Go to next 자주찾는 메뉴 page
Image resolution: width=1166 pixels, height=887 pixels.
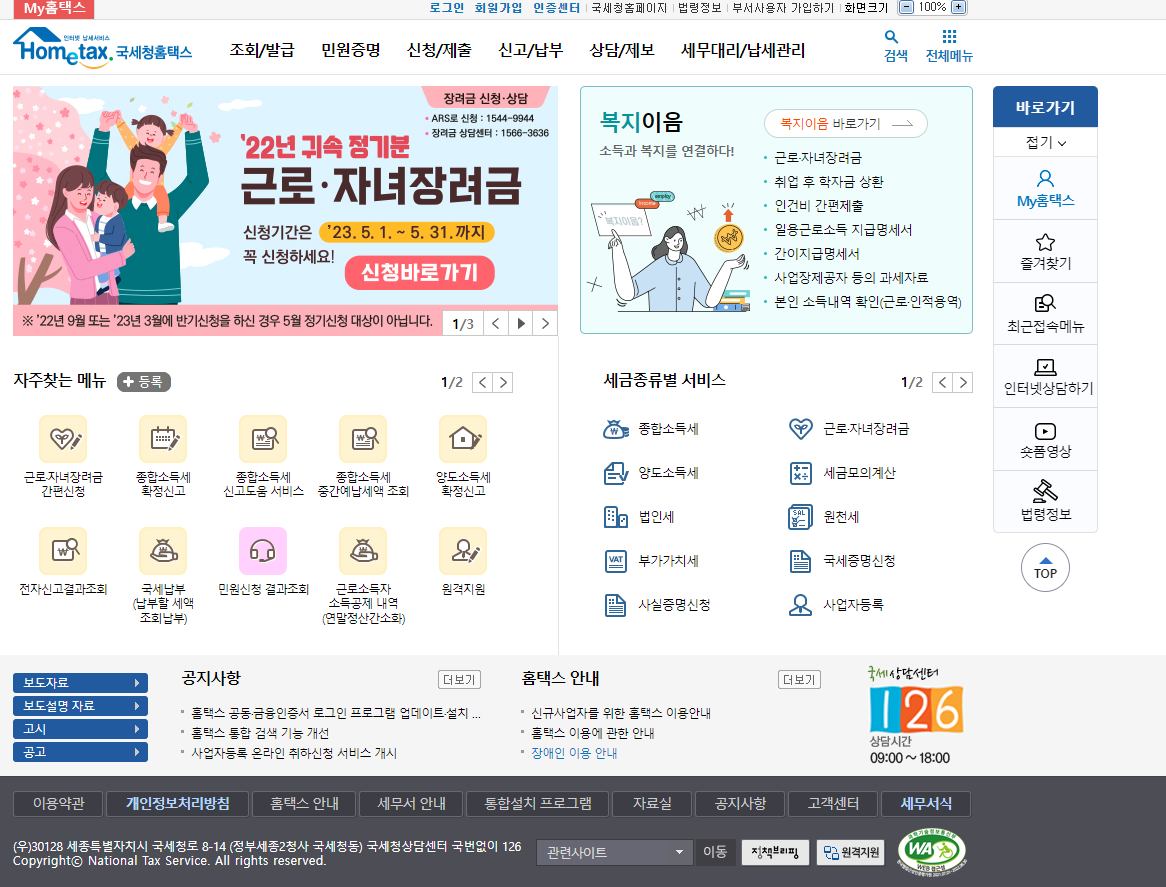pyautogui.click(x=503, y=382)
